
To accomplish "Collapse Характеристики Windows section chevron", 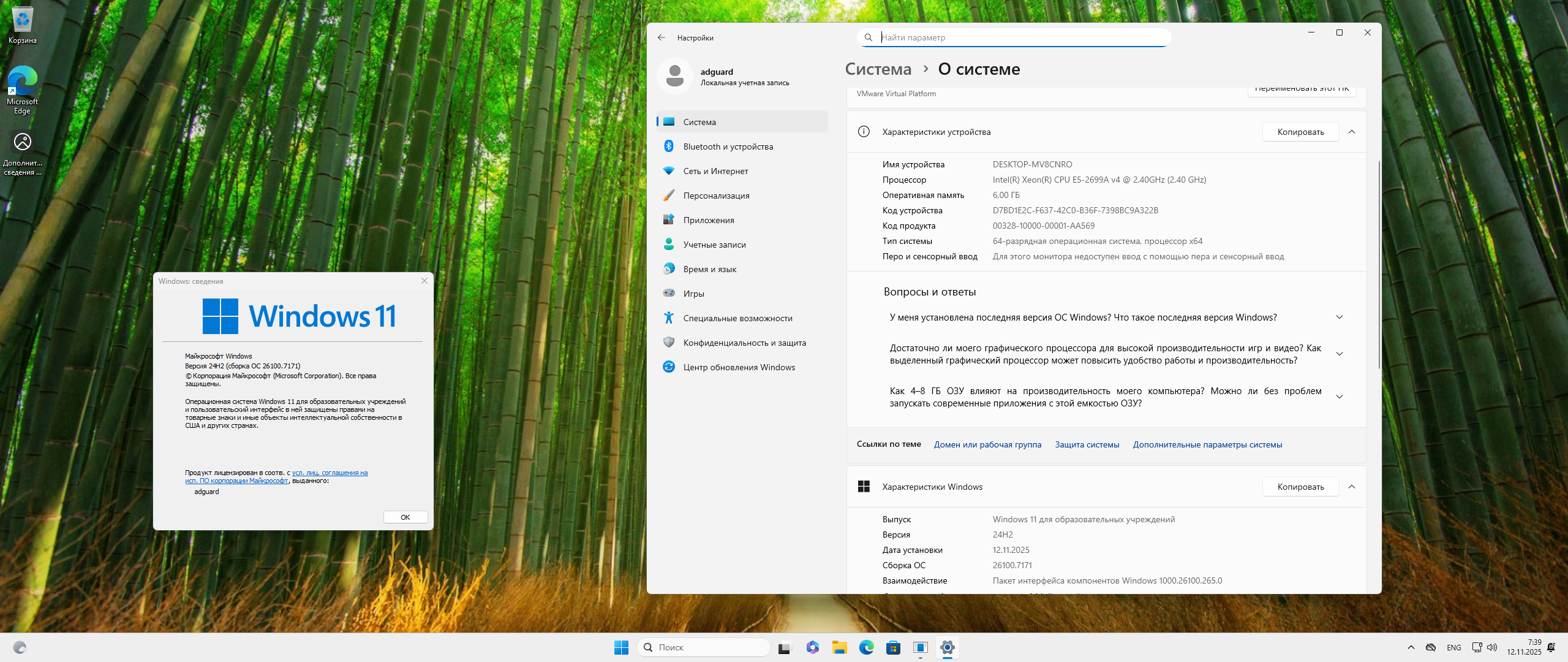I will coord(1352,487).
